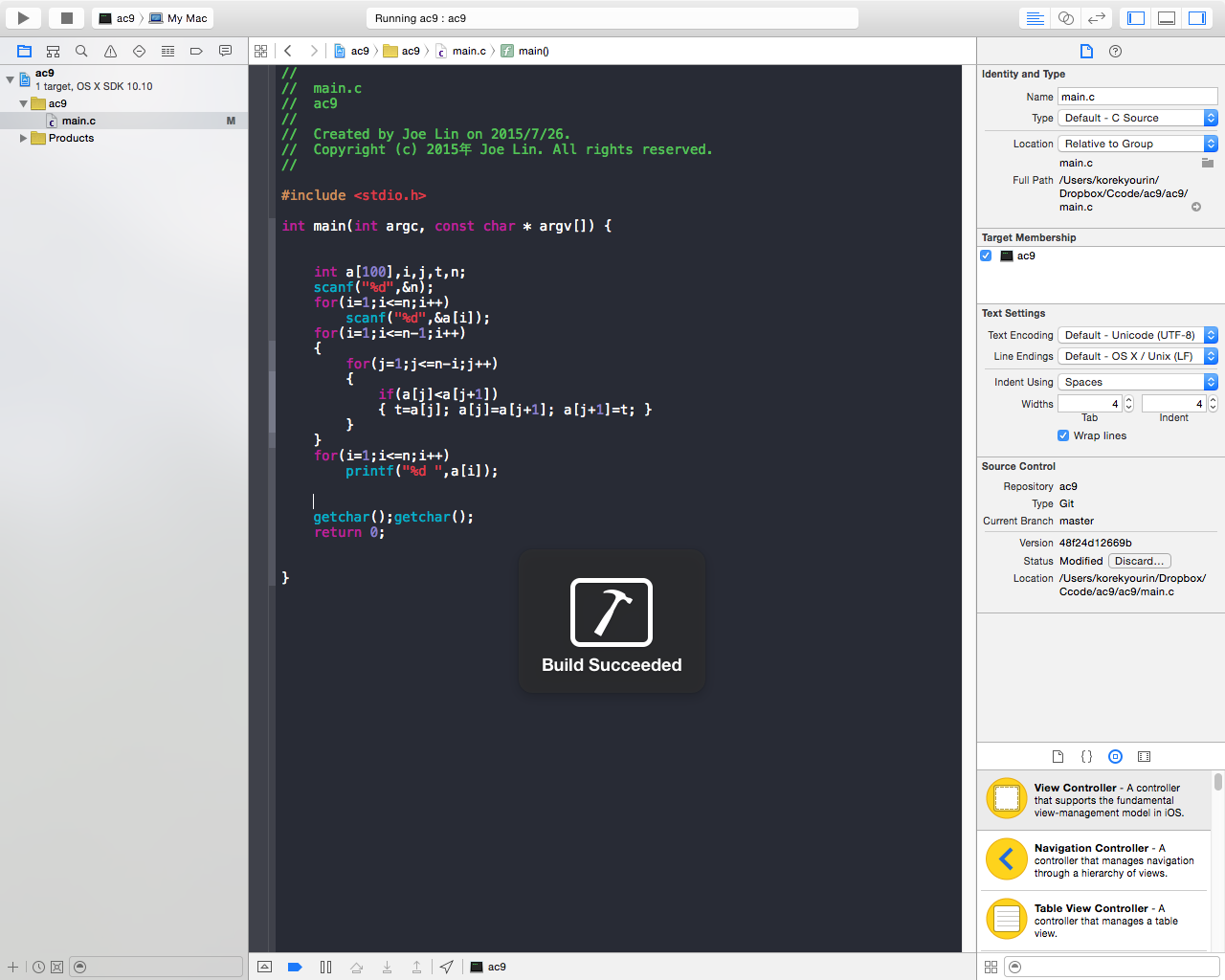Toggle the Utilities pane visibility
Image resolution: width=1225 pixels, height=980 pixels.
(1197, 18)
